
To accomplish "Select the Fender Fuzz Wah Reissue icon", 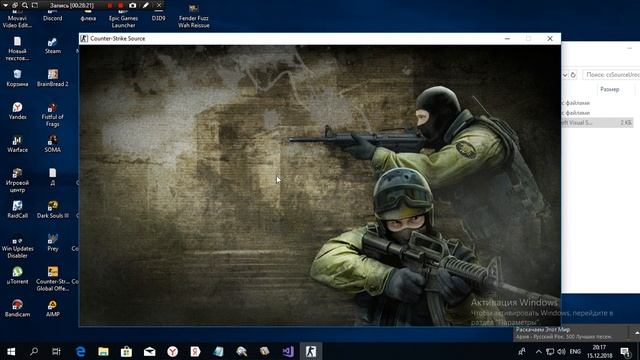I will (x=194, y=16).
